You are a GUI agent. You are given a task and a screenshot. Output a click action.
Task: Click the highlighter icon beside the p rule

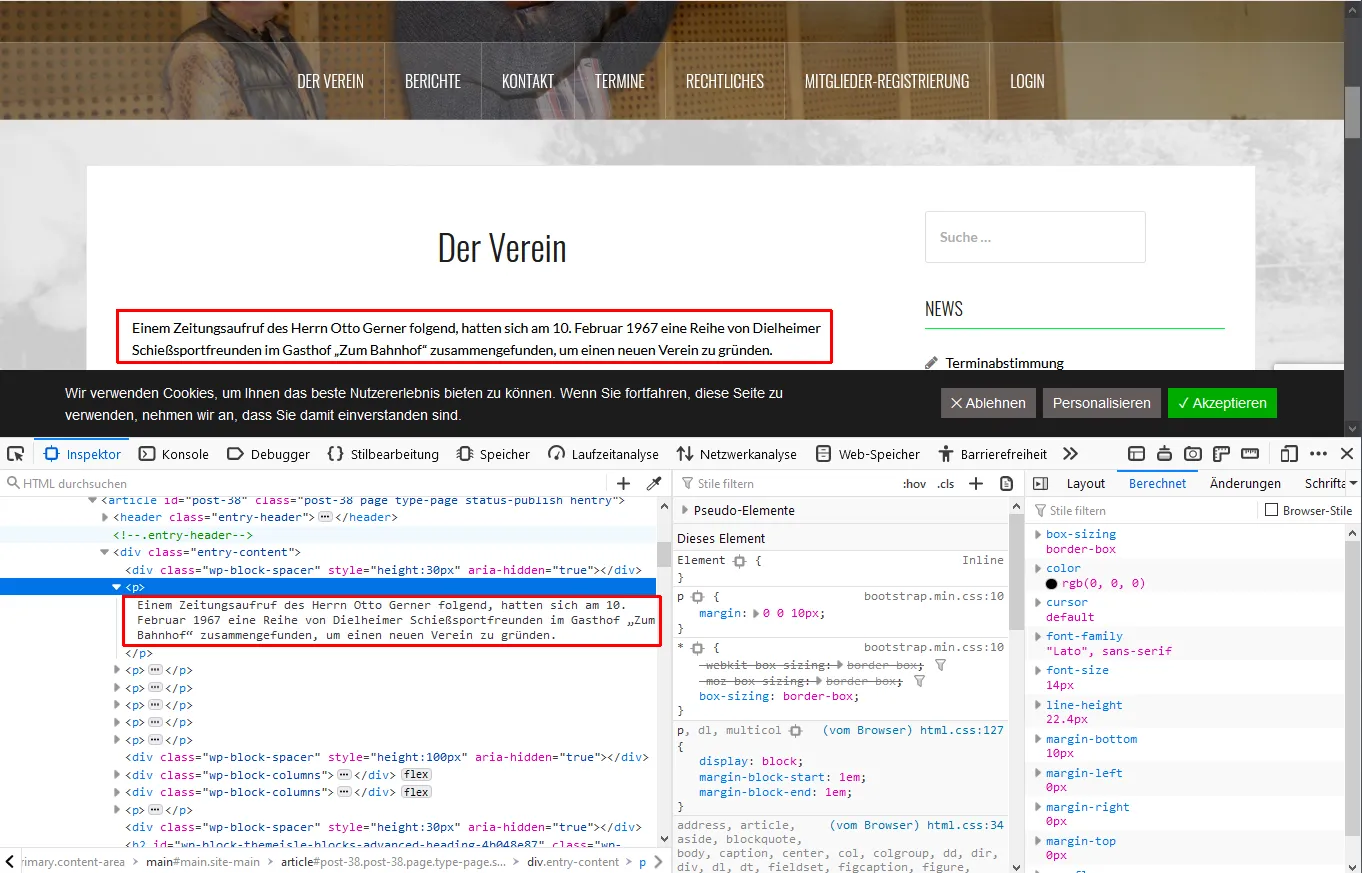pos(698,597)
